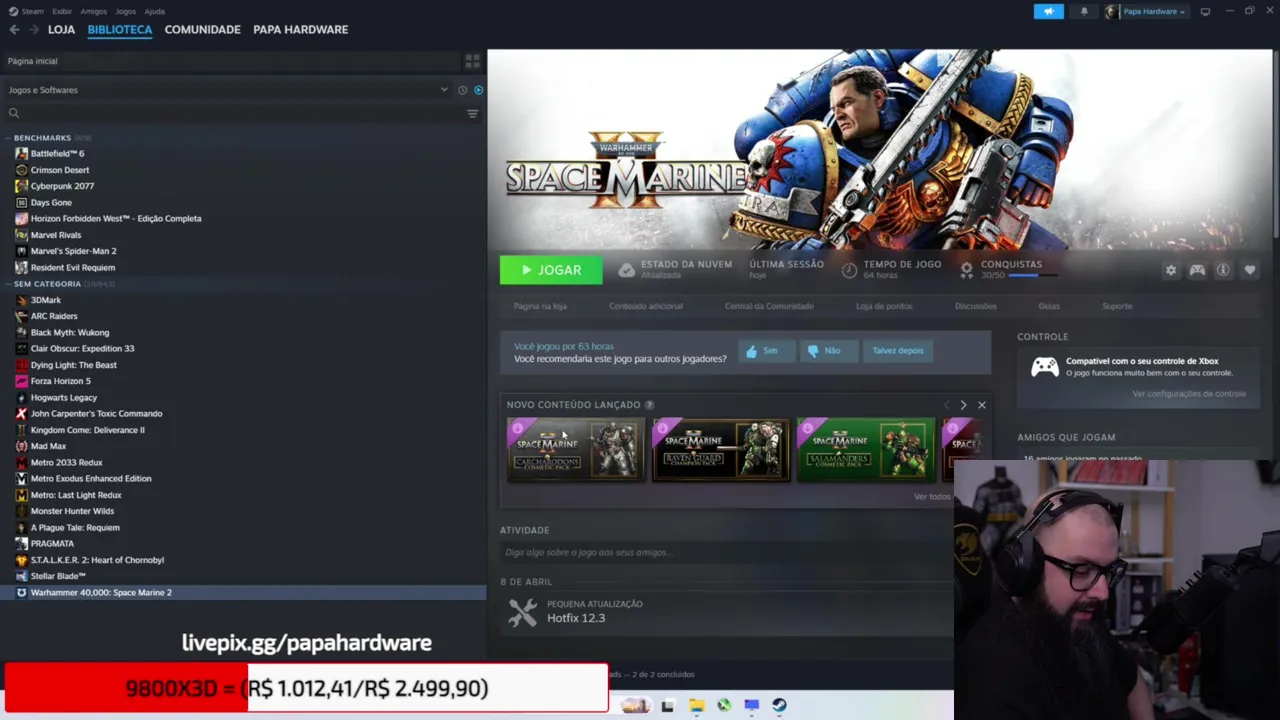
Task: Open game settings gear icon
Action: (x=1171, y=270)
